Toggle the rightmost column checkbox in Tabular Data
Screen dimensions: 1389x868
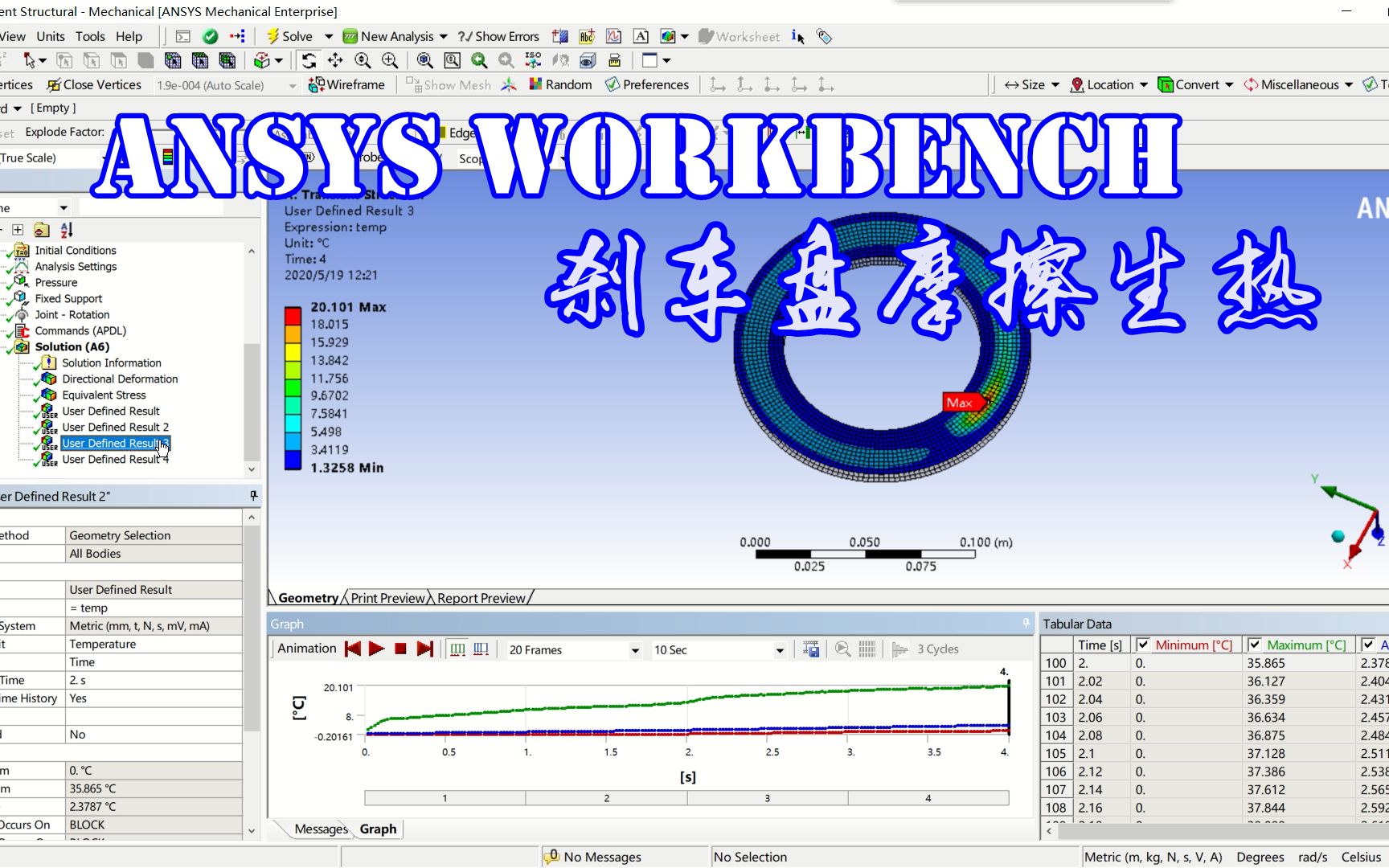(1368, 645)
